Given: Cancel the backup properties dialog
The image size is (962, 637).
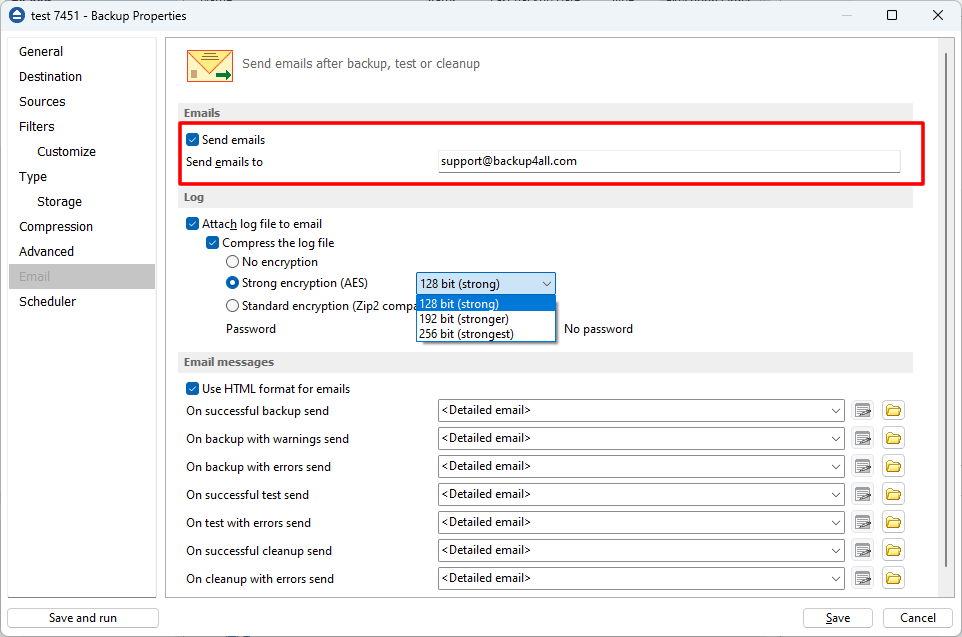Looking at the screenshot, I should point(917,617).
